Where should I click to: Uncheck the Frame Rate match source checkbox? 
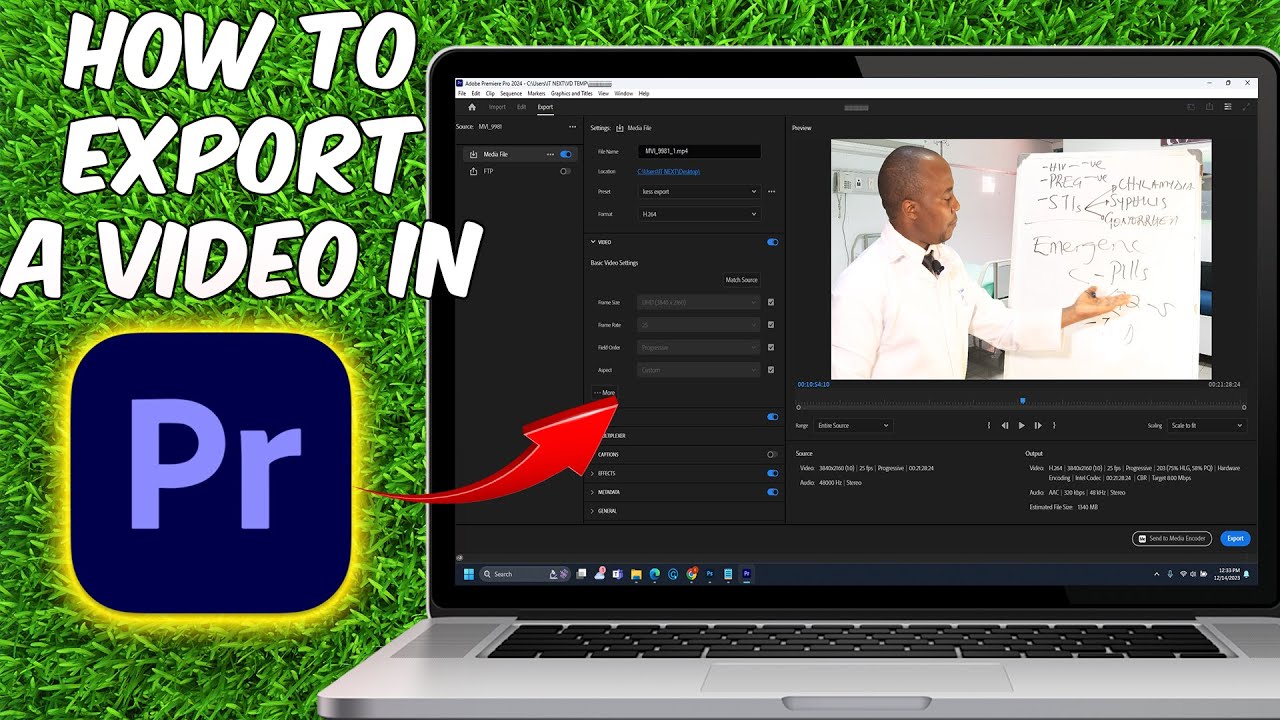tap(771, 324)
